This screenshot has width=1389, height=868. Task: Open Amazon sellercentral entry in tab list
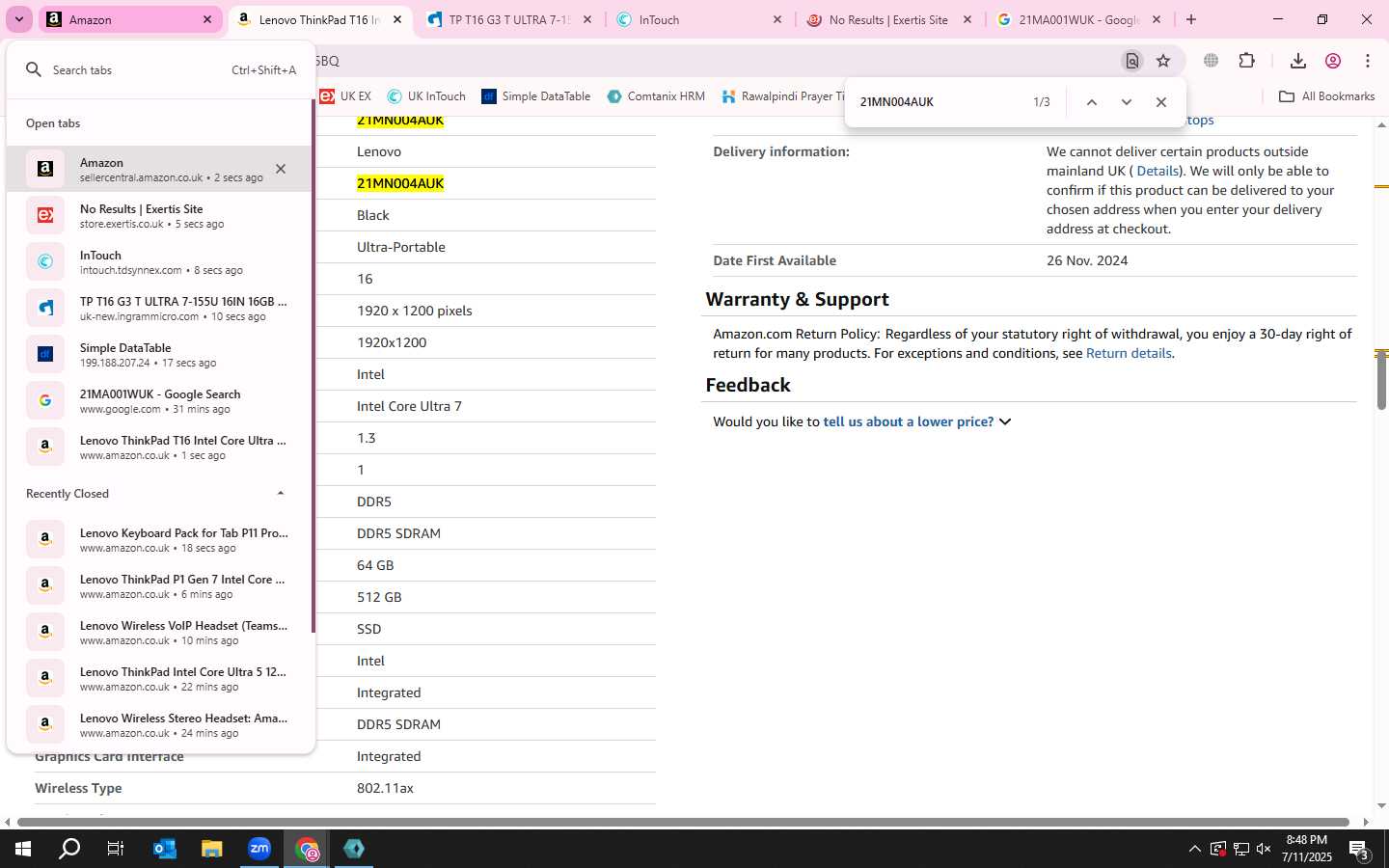160,169
